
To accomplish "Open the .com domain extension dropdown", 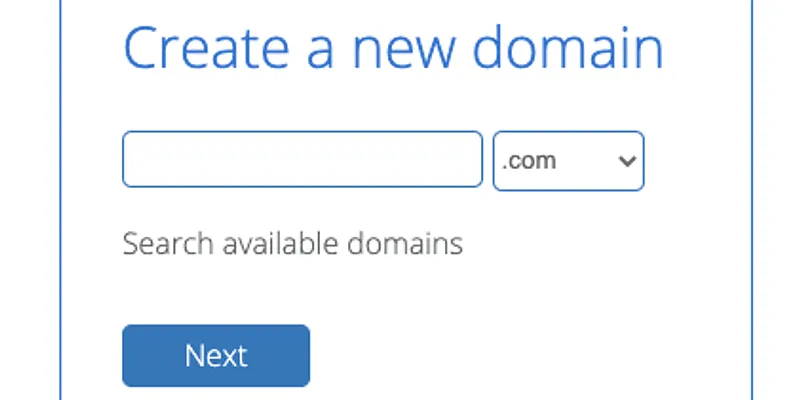I will pyautogui.click(x=568, y=161).
